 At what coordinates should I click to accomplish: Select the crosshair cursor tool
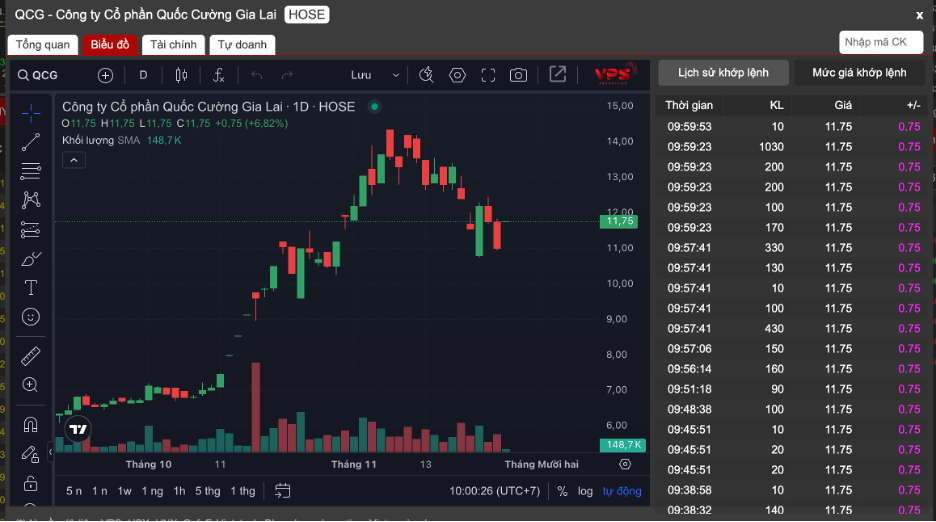(x=30, y=113)
